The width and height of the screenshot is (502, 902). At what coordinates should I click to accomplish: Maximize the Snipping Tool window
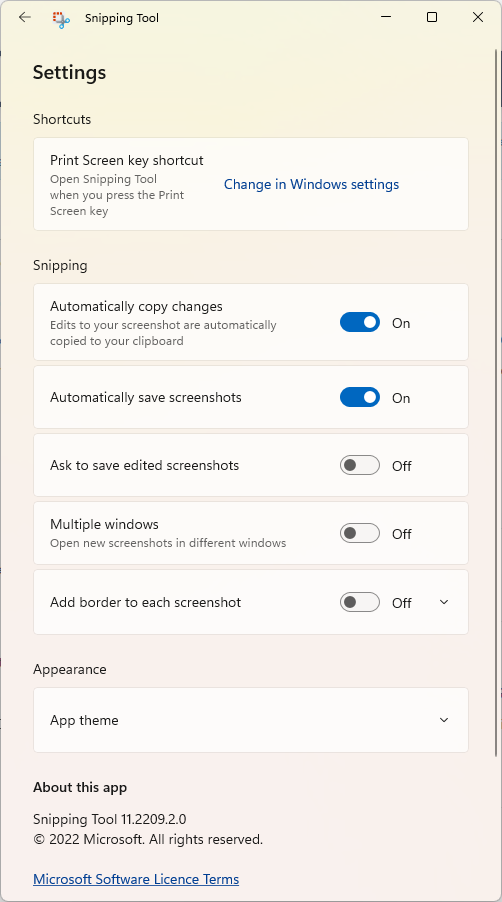tap(432, 17)
